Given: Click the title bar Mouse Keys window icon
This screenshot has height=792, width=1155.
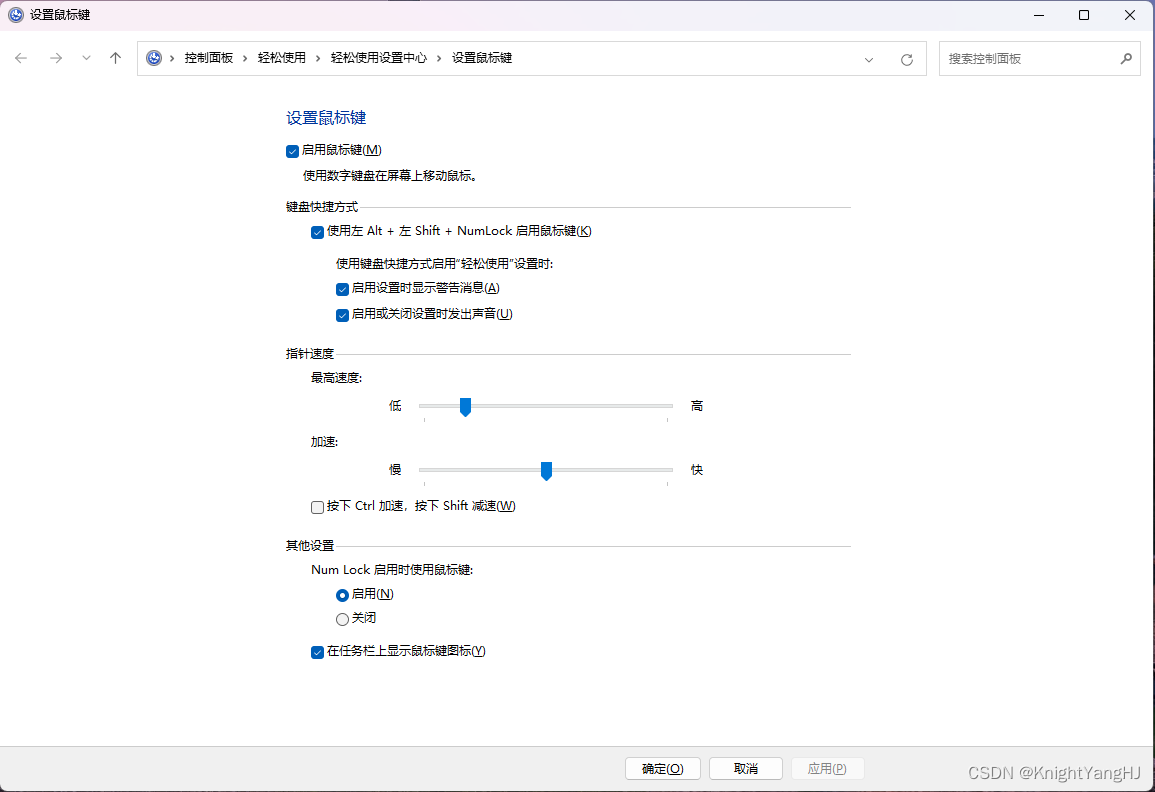Looking at the screenshot, I should coord(15,15).
